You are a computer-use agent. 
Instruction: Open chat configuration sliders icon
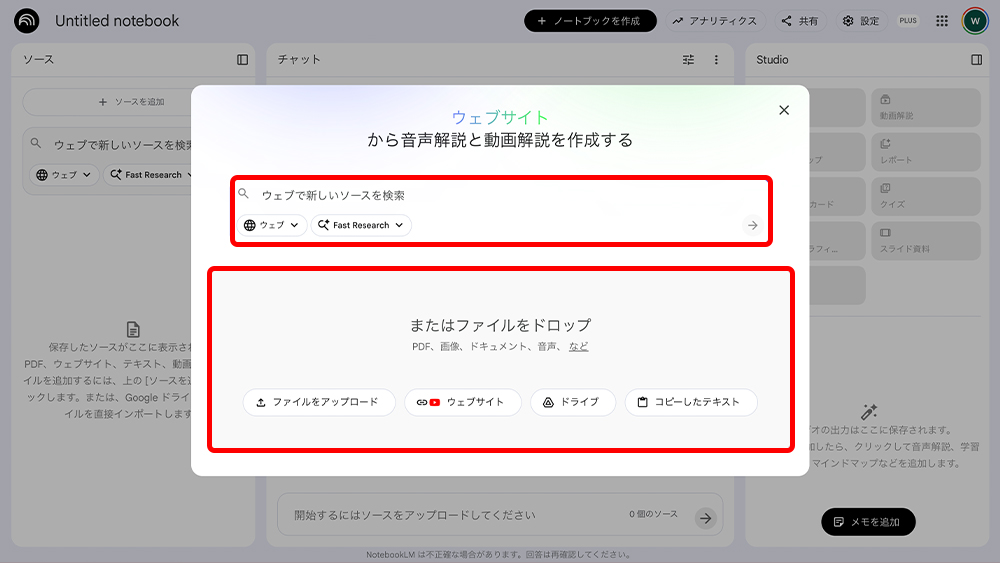point(688,60)
